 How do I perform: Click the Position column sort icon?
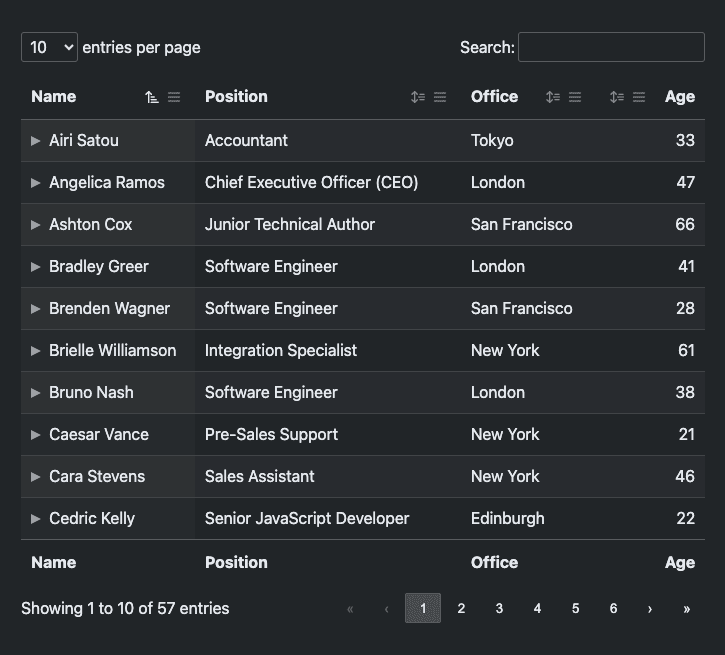pyautogui.click(x=418, y=97)
